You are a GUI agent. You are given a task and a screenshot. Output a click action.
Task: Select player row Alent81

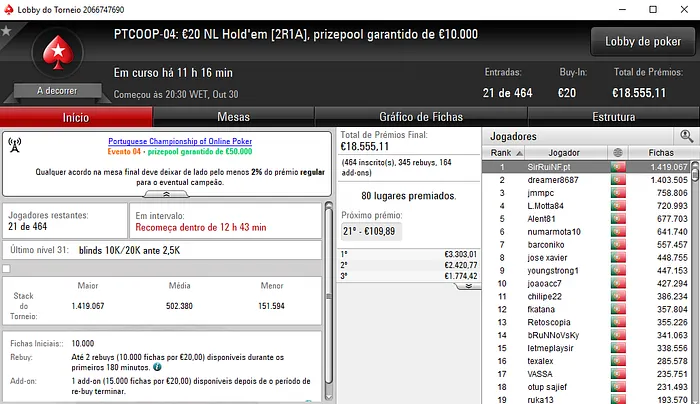(x=587, y=219)
